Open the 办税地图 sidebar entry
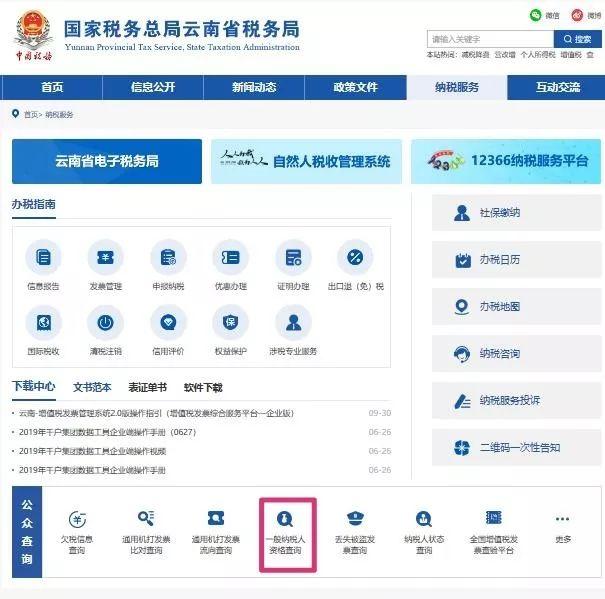Screen dimensions: 605x599 516,307
